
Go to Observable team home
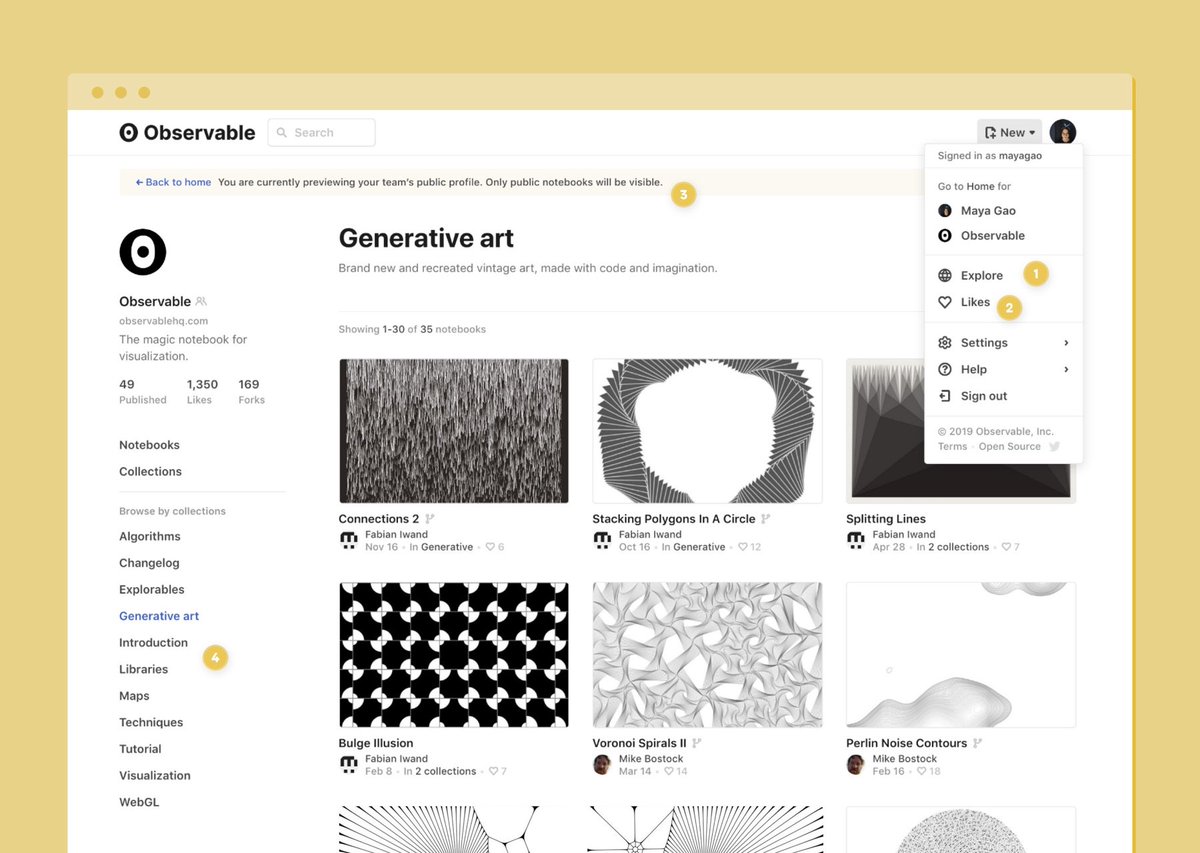coord(993,236)
